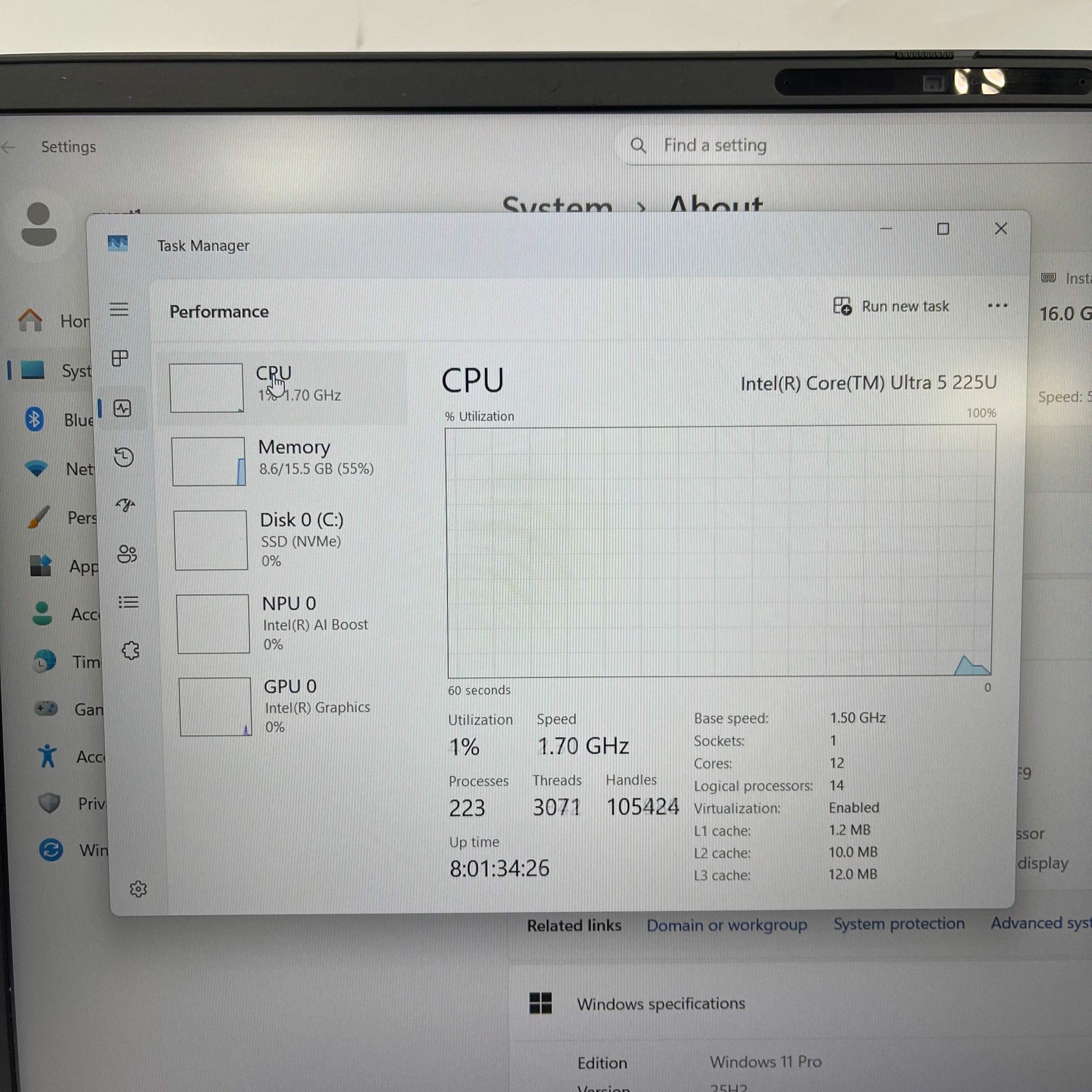Click Threads value 3071
Image resolution: width=1092 pixels, height=1092 pixels.
pos(556,807)
